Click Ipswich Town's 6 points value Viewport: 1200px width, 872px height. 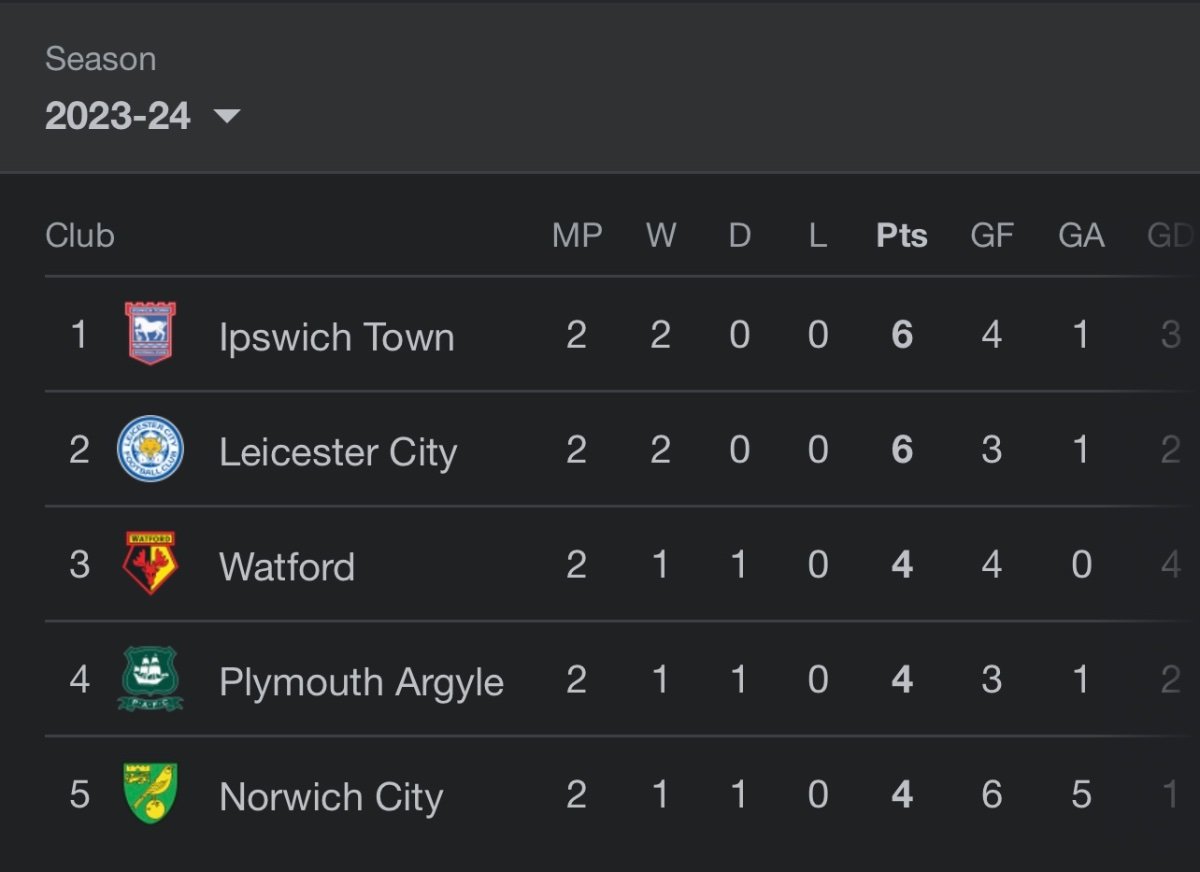coord(902,335)
